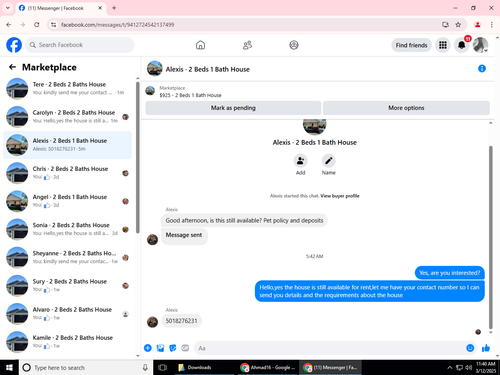The height and width of the screenshot is (375, 500).
Task: Go back from Marketplace using the arrow
Action: [x=12, y=67]
